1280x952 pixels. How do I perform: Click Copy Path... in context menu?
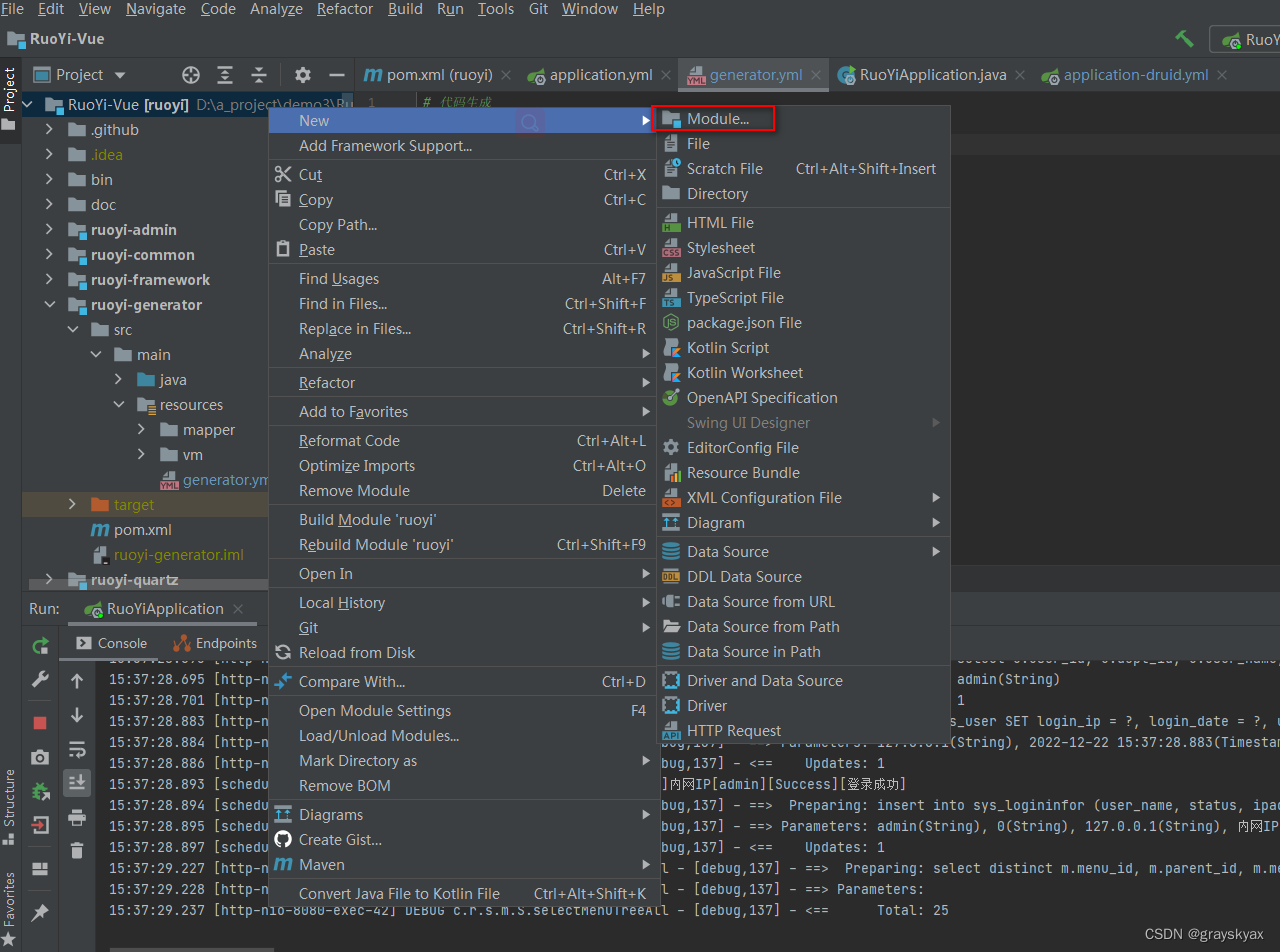coord(461,225)
